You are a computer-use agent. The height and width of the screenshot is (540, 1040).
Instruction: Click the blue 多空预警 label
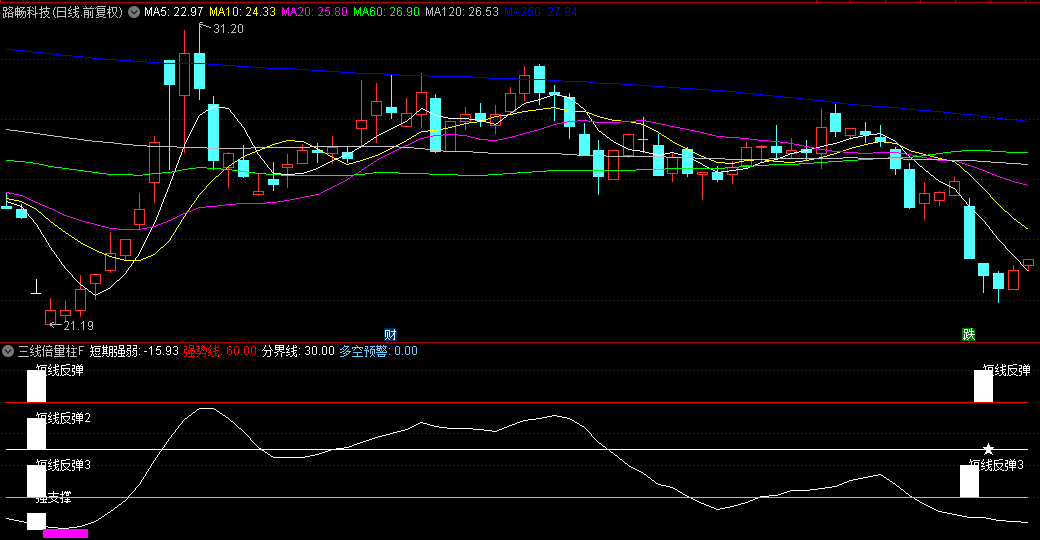coord(378,351)
